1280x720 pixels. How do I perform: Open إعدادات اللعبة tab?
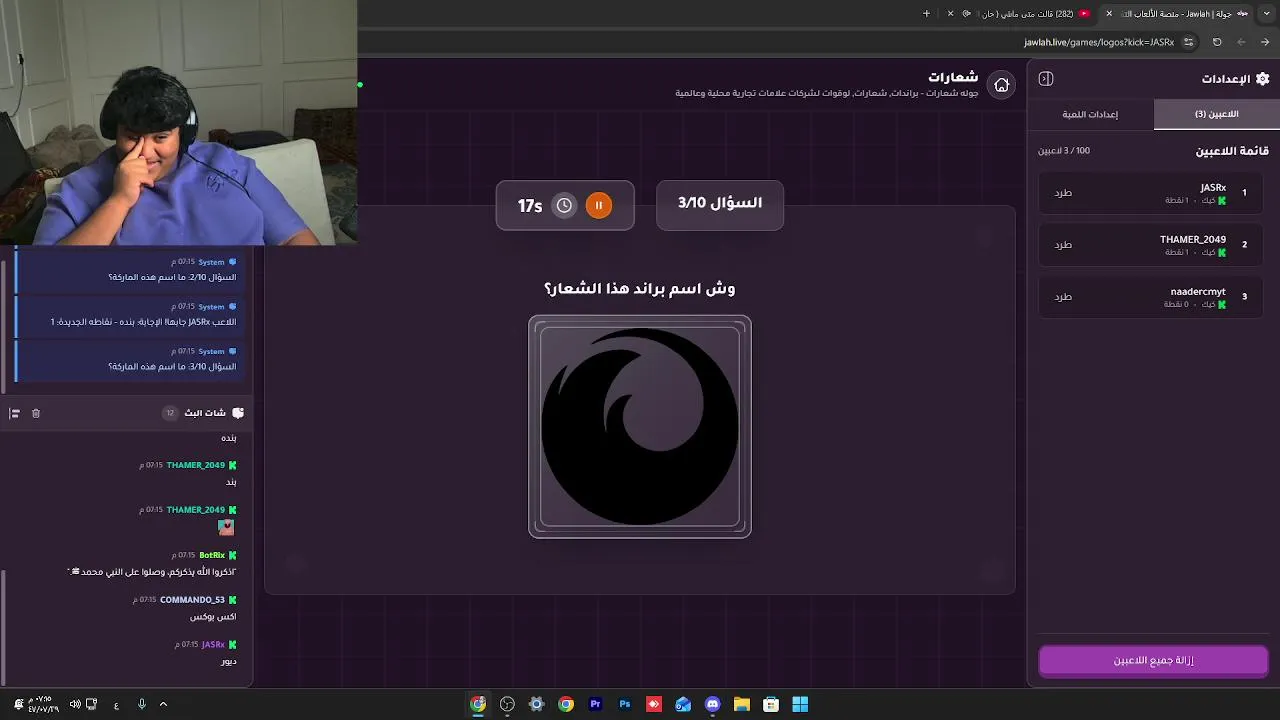pos(1090,114)
